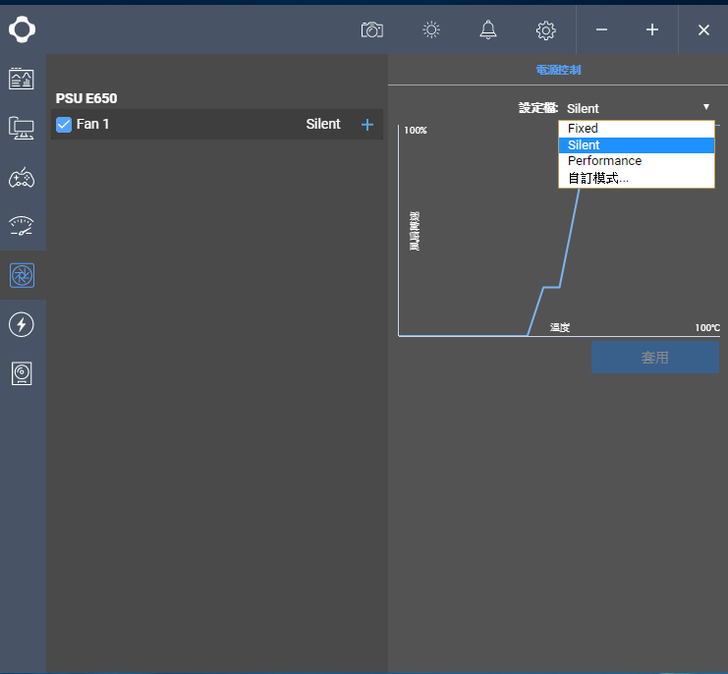Open the brightness lighting icon in the top bar
This screenshot has width=728, height=674.
431,30
